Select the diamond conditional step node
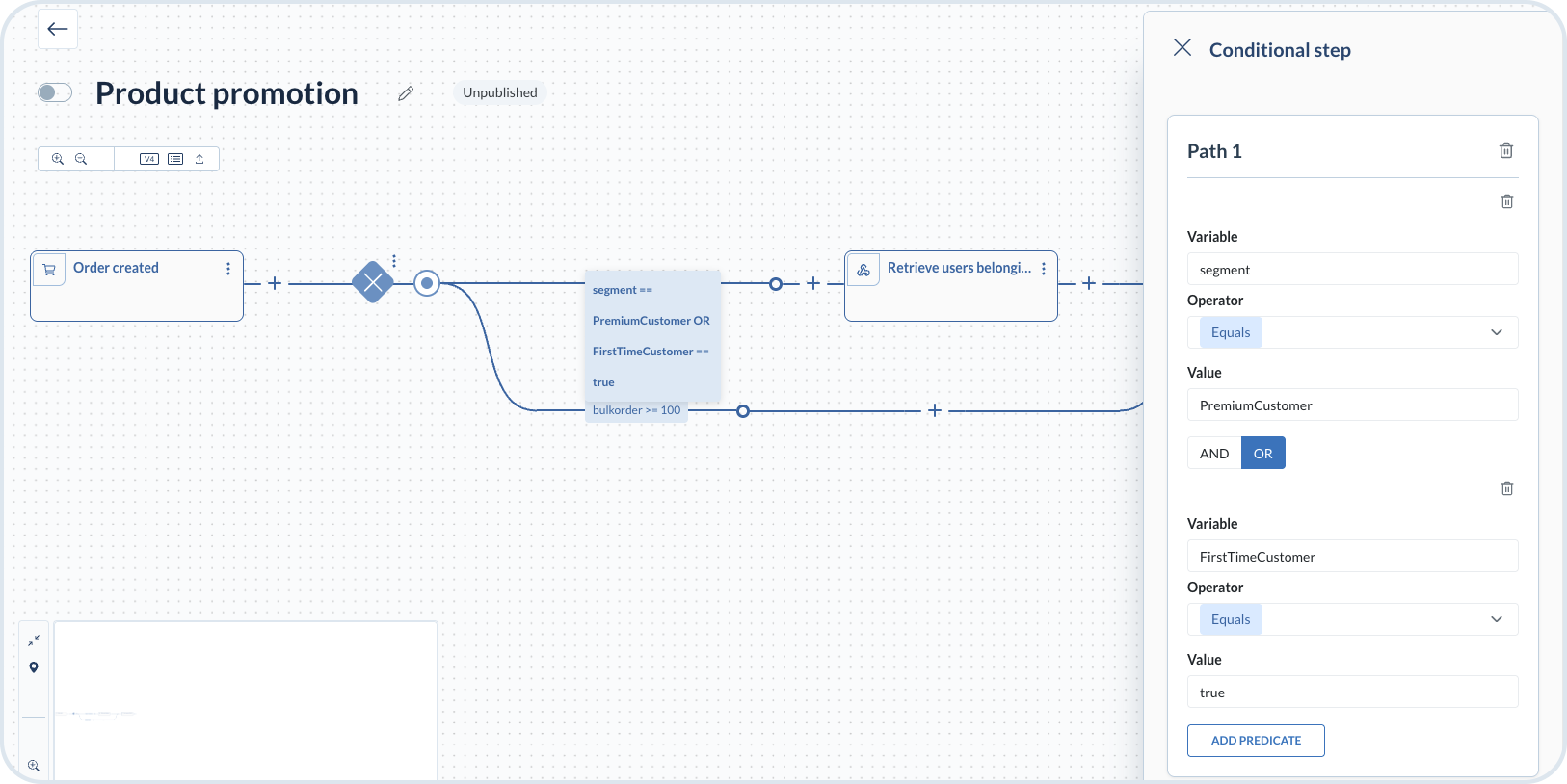Image resolution: width=1567 pixels, height=784 pixels. pyautogui.click(x=373, y=283)
